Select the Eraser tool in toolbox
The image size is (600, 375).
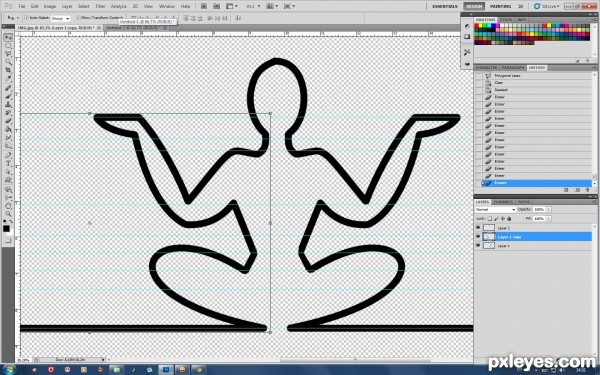[8, 121]
